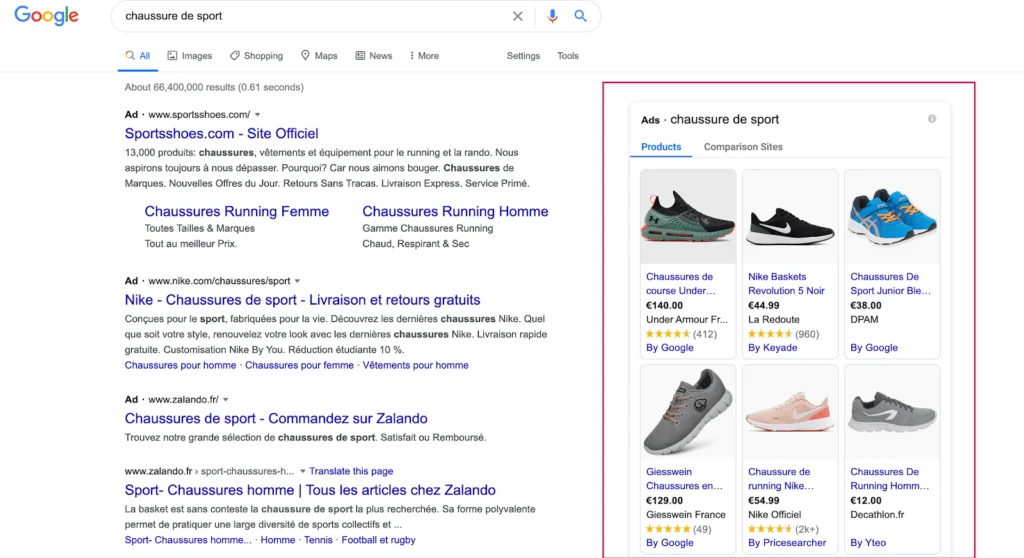Open 'Nike Baskets Revolution 5 Noir' product title
The height and width of the screenshot is (558, 1024).
point(786,284)
